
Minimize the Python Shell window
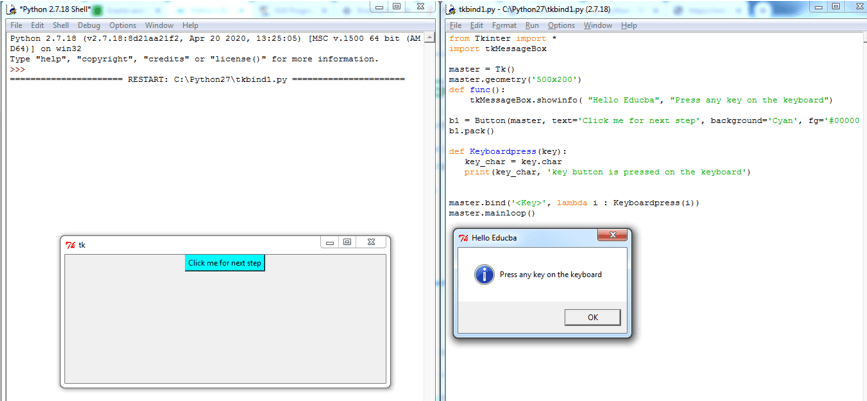(x=379, y=7)
